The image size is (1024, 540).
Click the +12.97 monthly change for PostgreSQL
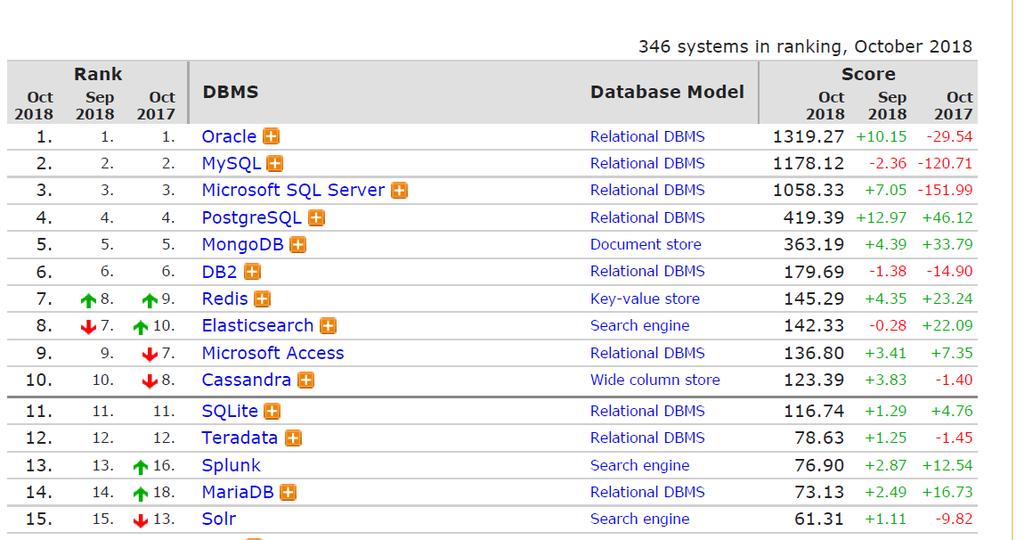click(881, 217)
